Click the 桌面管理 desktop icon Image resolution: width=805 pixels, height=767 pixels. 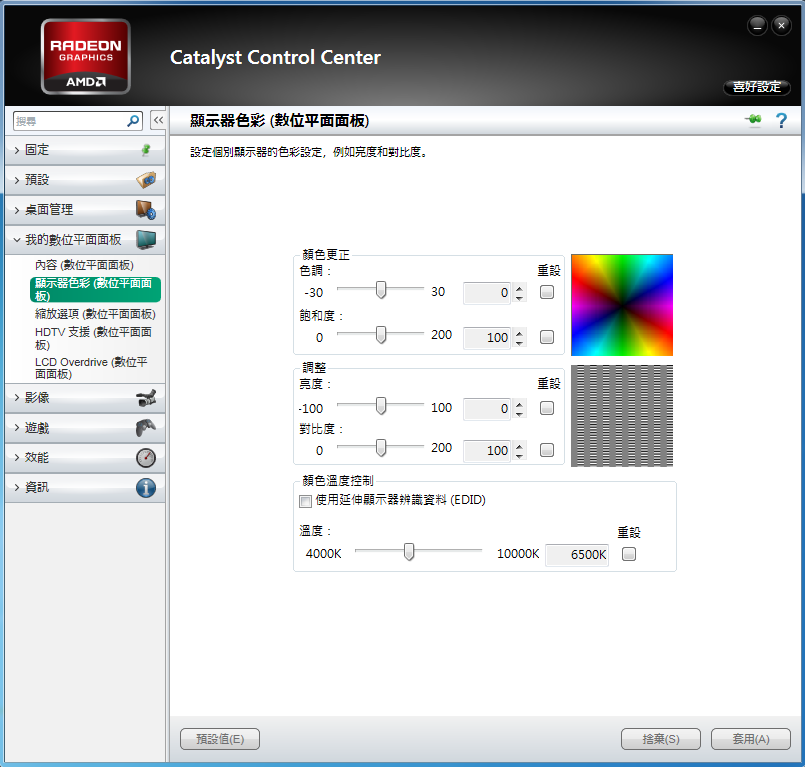[146, 210]
